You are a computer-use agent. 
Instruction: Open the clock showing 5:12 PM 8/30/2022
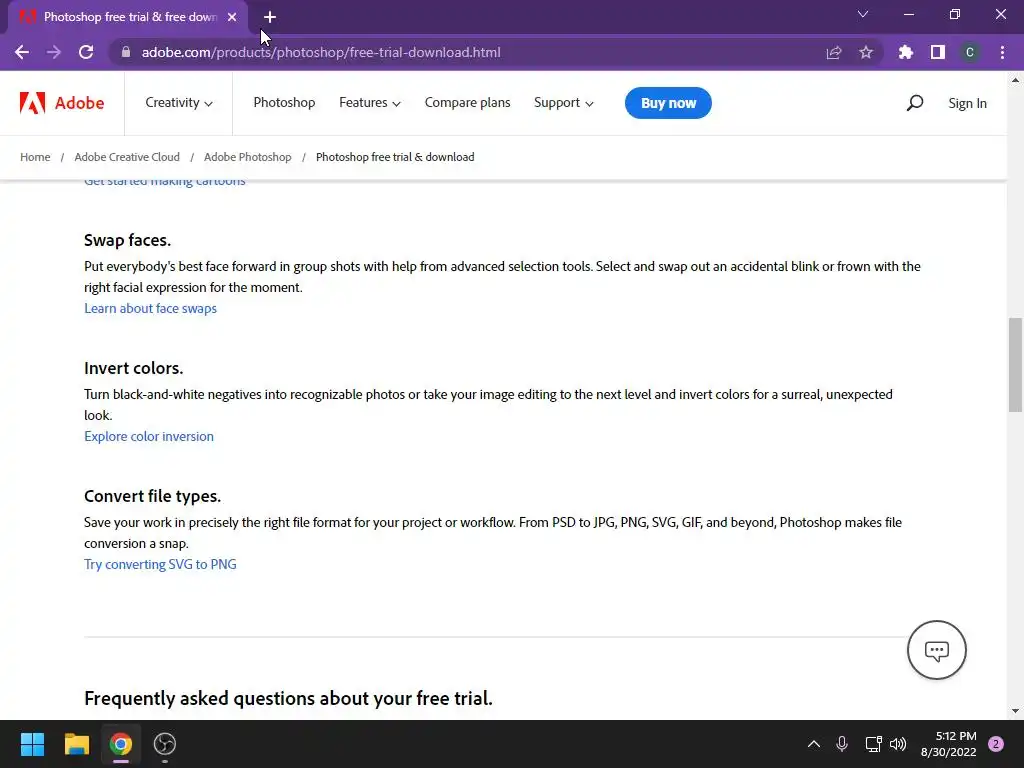point(948,744)
